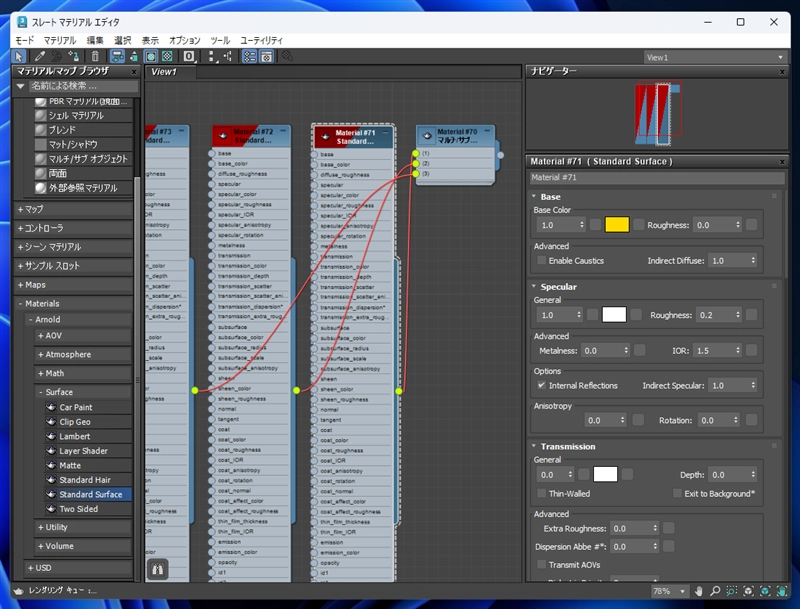Enable the Enable Caustics checkbox
The image size is (800, 609).
point(541,261)
